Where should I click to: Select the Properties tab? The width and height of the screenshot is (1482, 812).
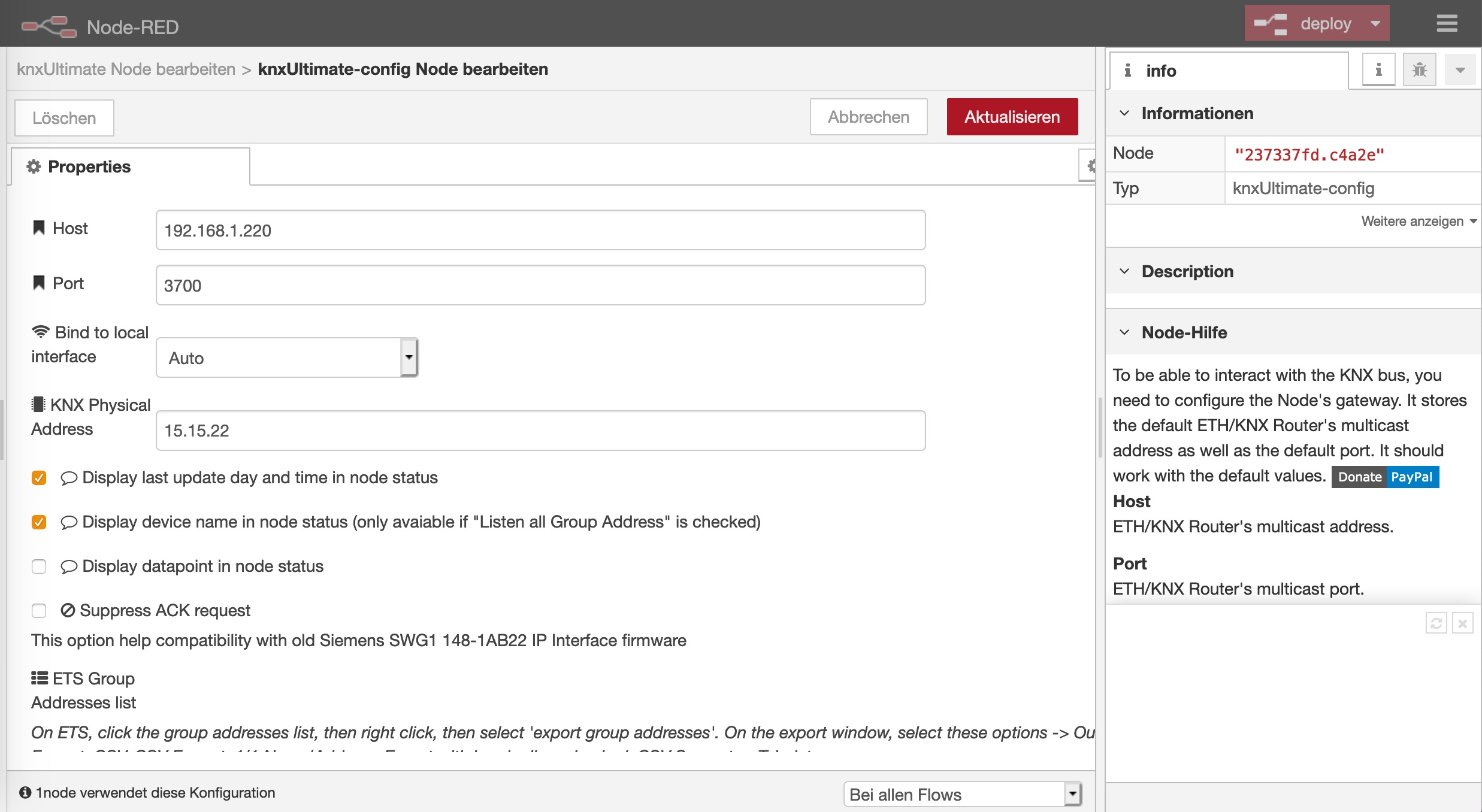131,166
